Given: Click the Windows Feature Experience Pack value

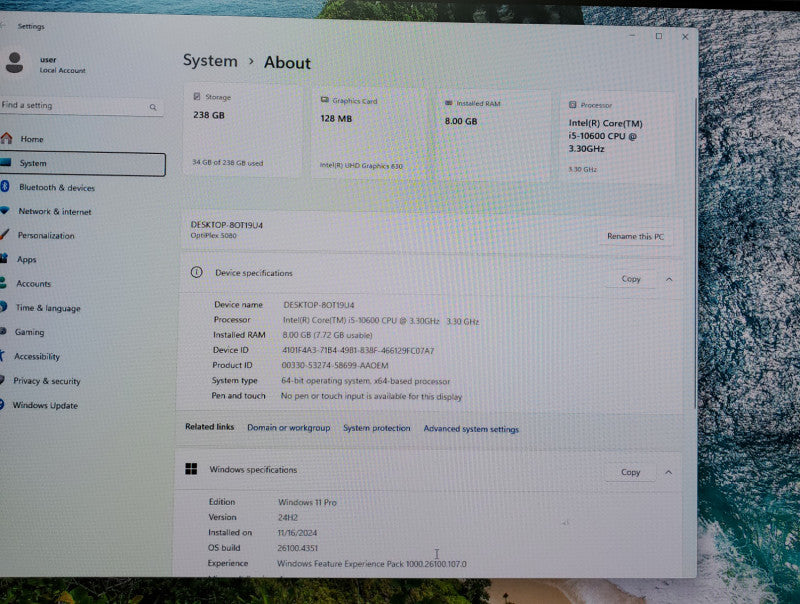Looking at the screenshot, I should [x=371, y=564].
